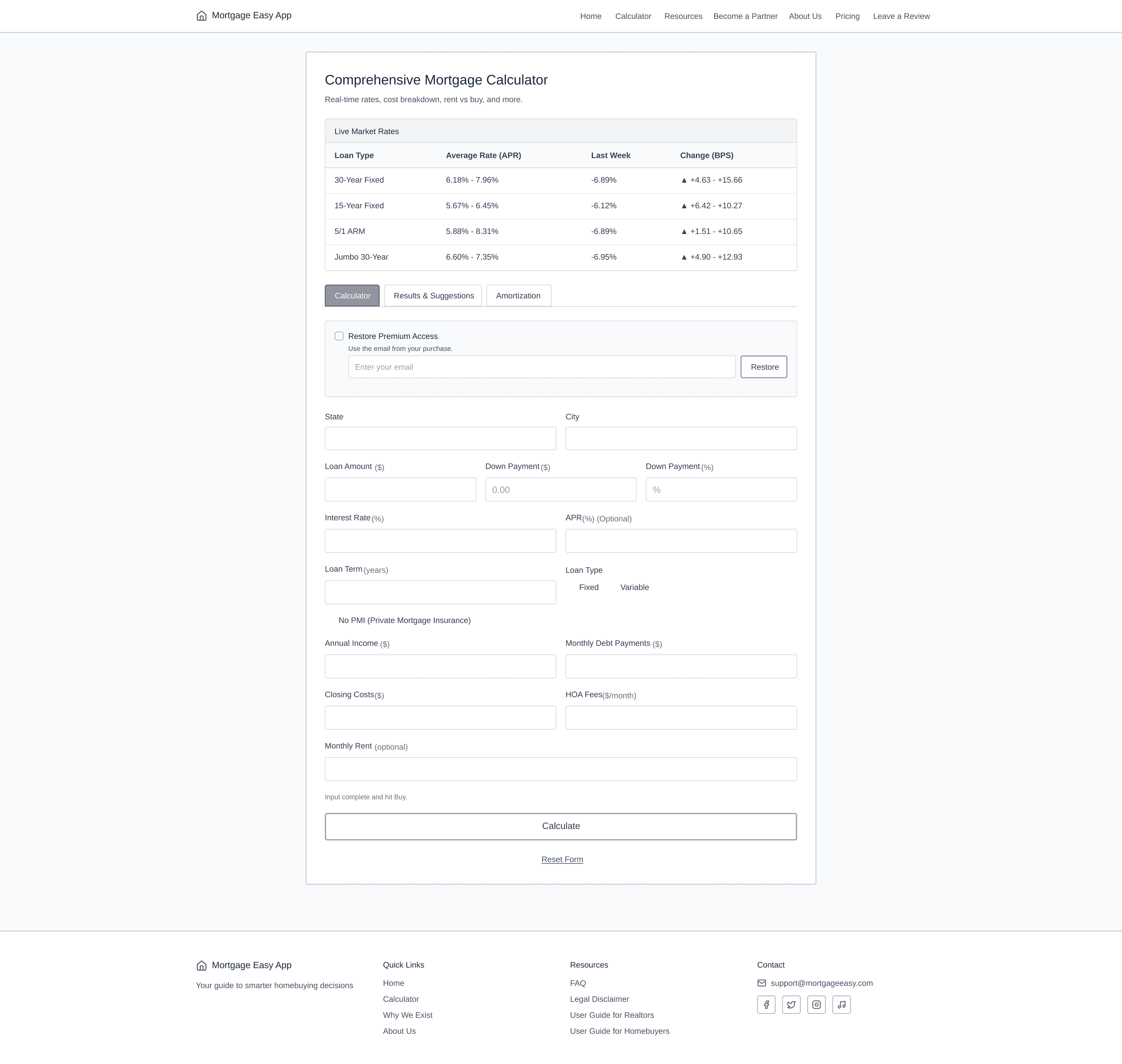Open Pricing in the top navigation
The image size is (1122, 1064).
(x=847, y=16)
